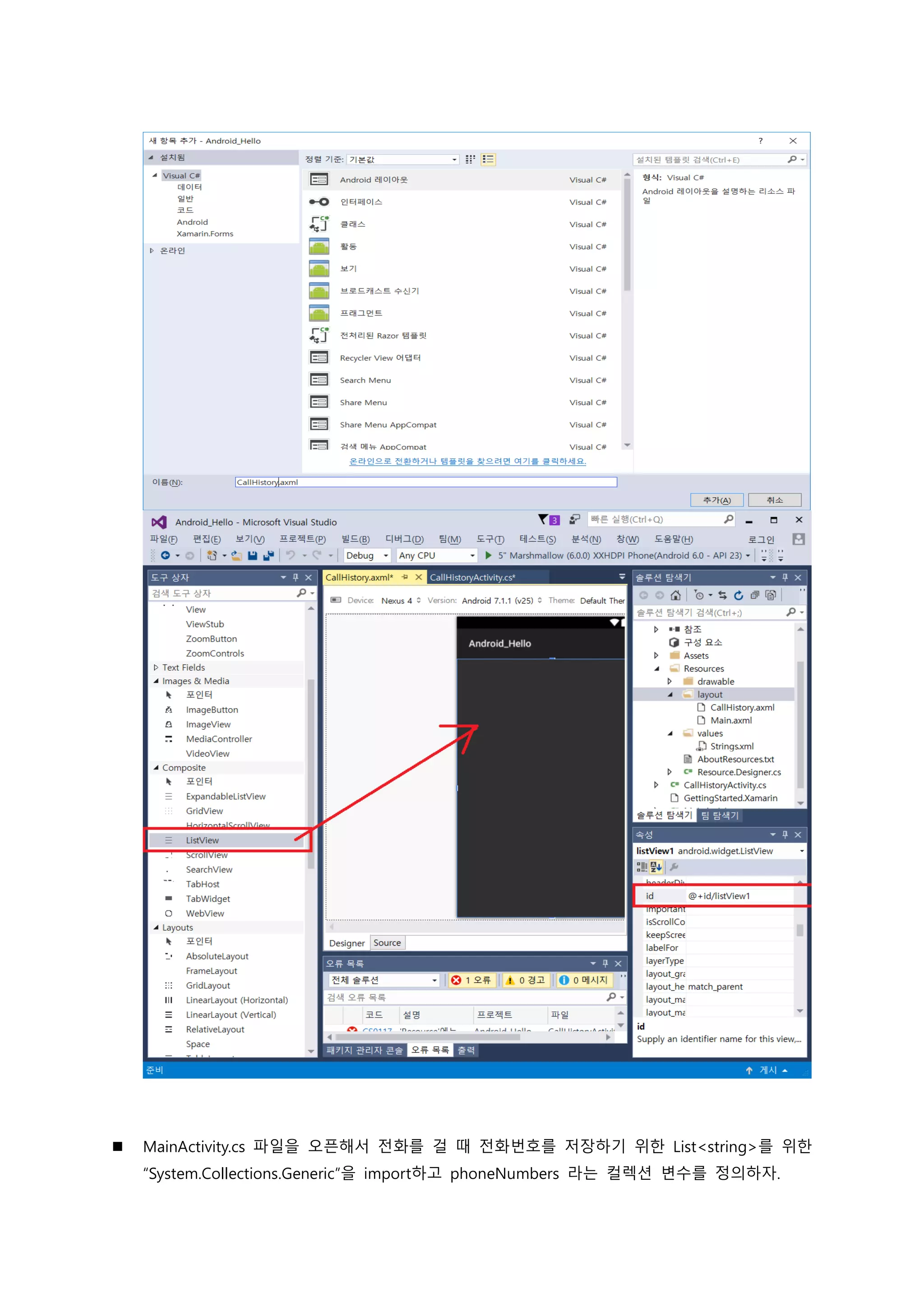Click the Home icon in Solution Explorer

click(675, 595)
